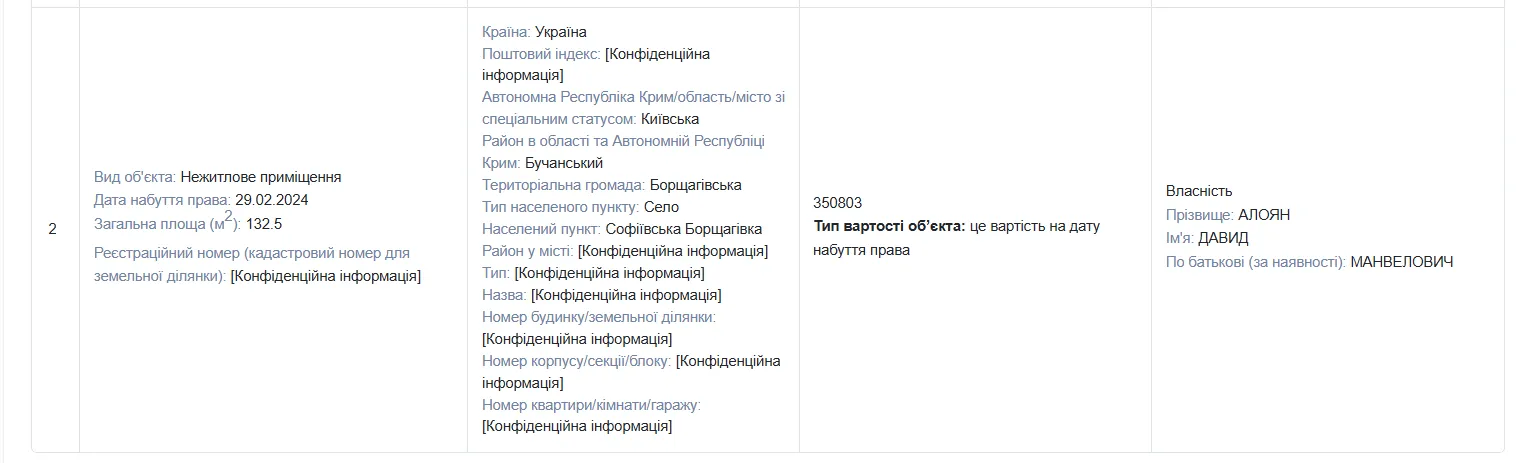Click settlement type value 'Село'
Image resolution: width=1531 pixels, height=463 pixels.
(x=661, y=207)
